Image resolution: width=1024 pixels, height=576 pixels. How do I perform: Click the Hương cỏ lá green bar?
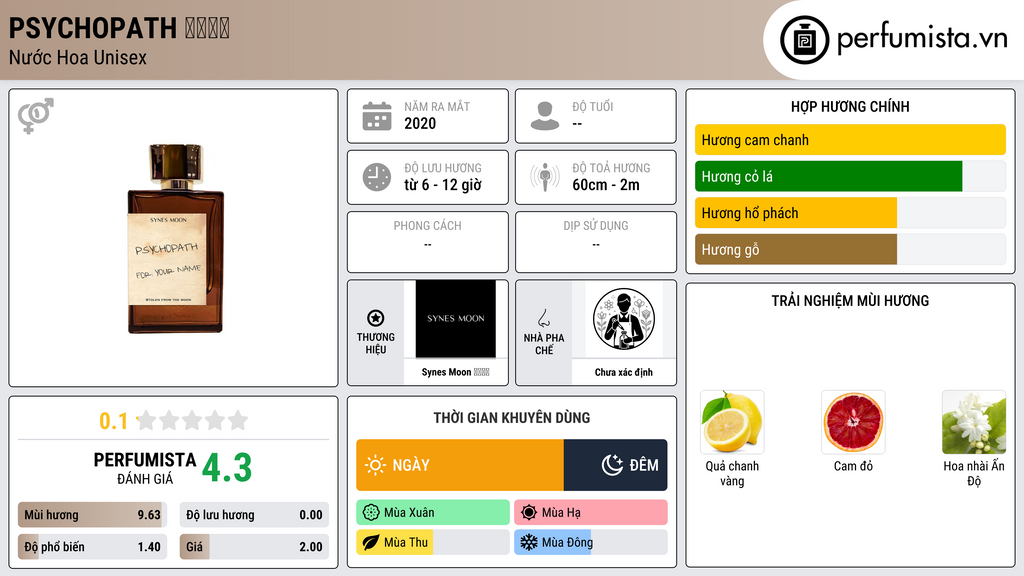coord(850,176)
